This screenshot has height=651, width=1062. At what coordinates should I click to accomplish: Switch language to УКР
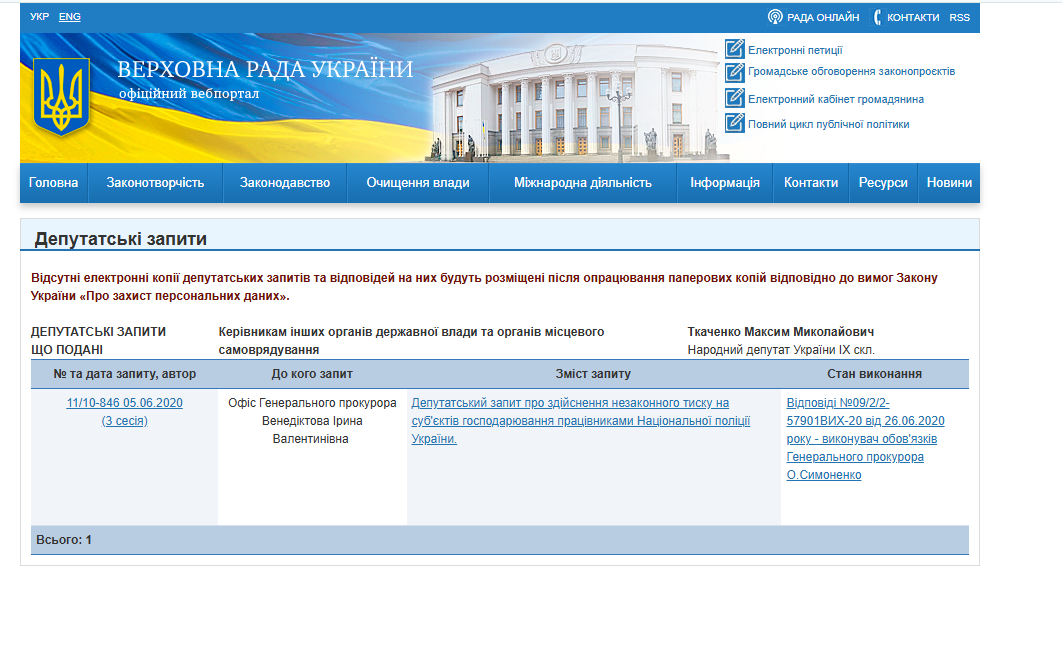click(x=39, y=16)
